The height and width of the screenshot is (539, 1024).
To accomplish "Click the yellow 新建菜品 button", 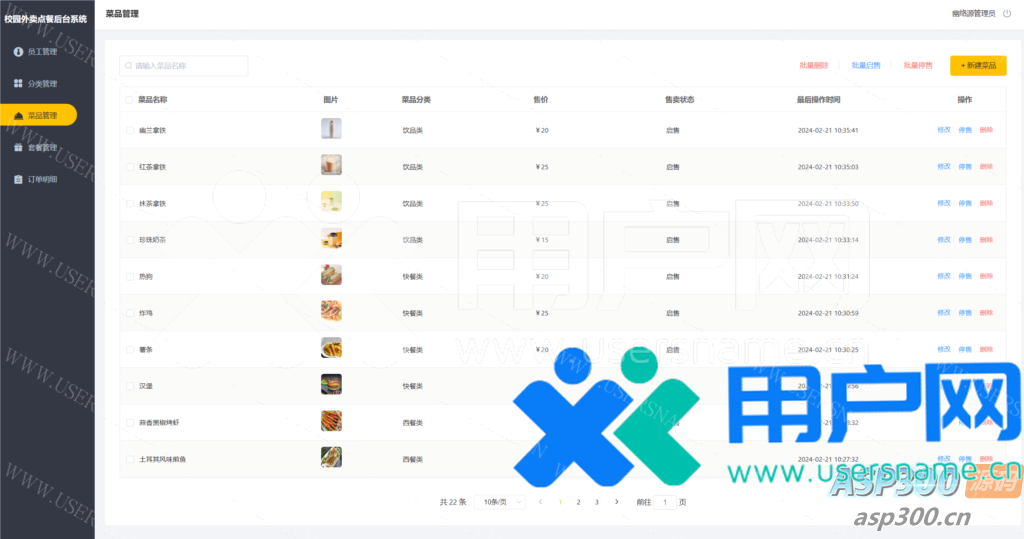I will point(978,66).
